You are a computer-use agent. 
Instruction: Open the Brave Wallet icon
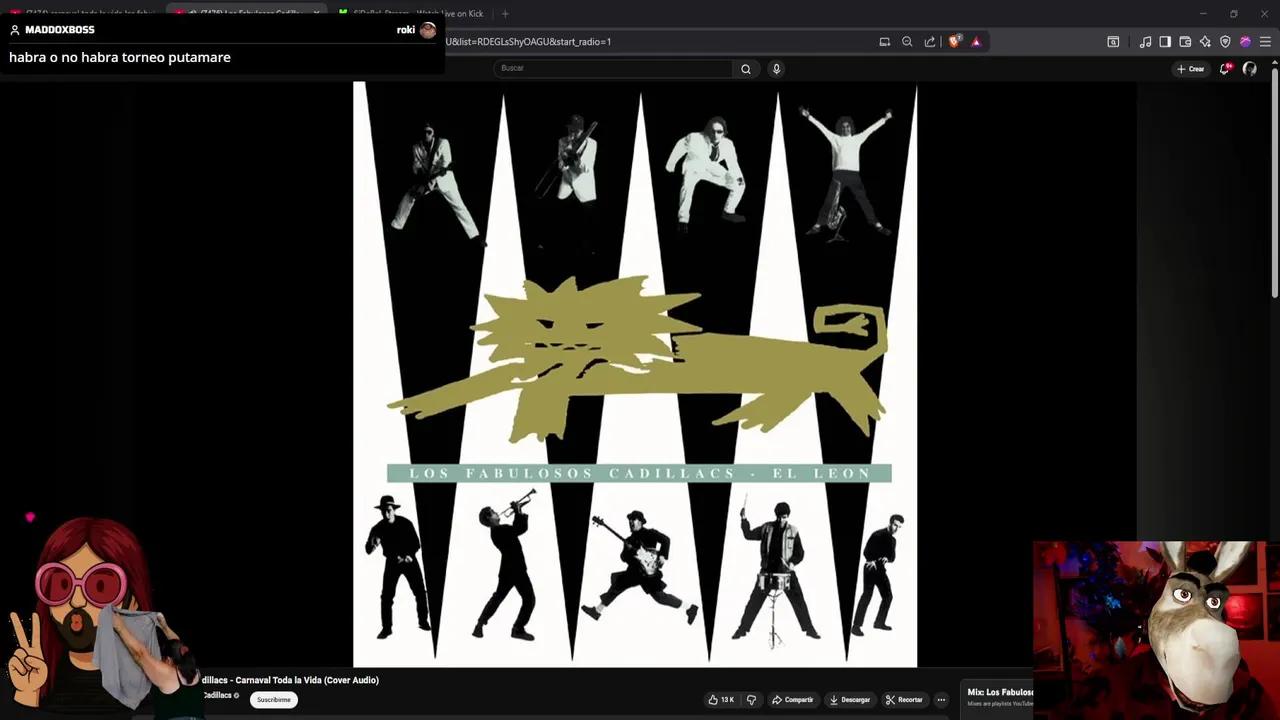coord(1185,42)
